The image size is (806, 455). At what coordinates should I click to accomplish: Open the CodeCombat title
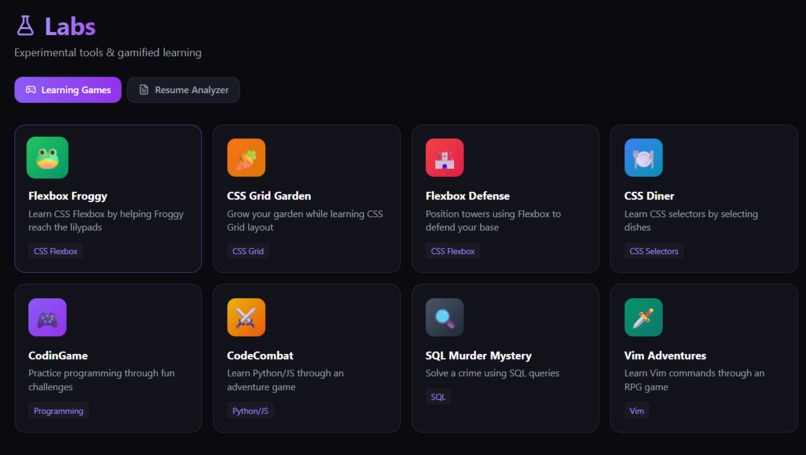260,356
